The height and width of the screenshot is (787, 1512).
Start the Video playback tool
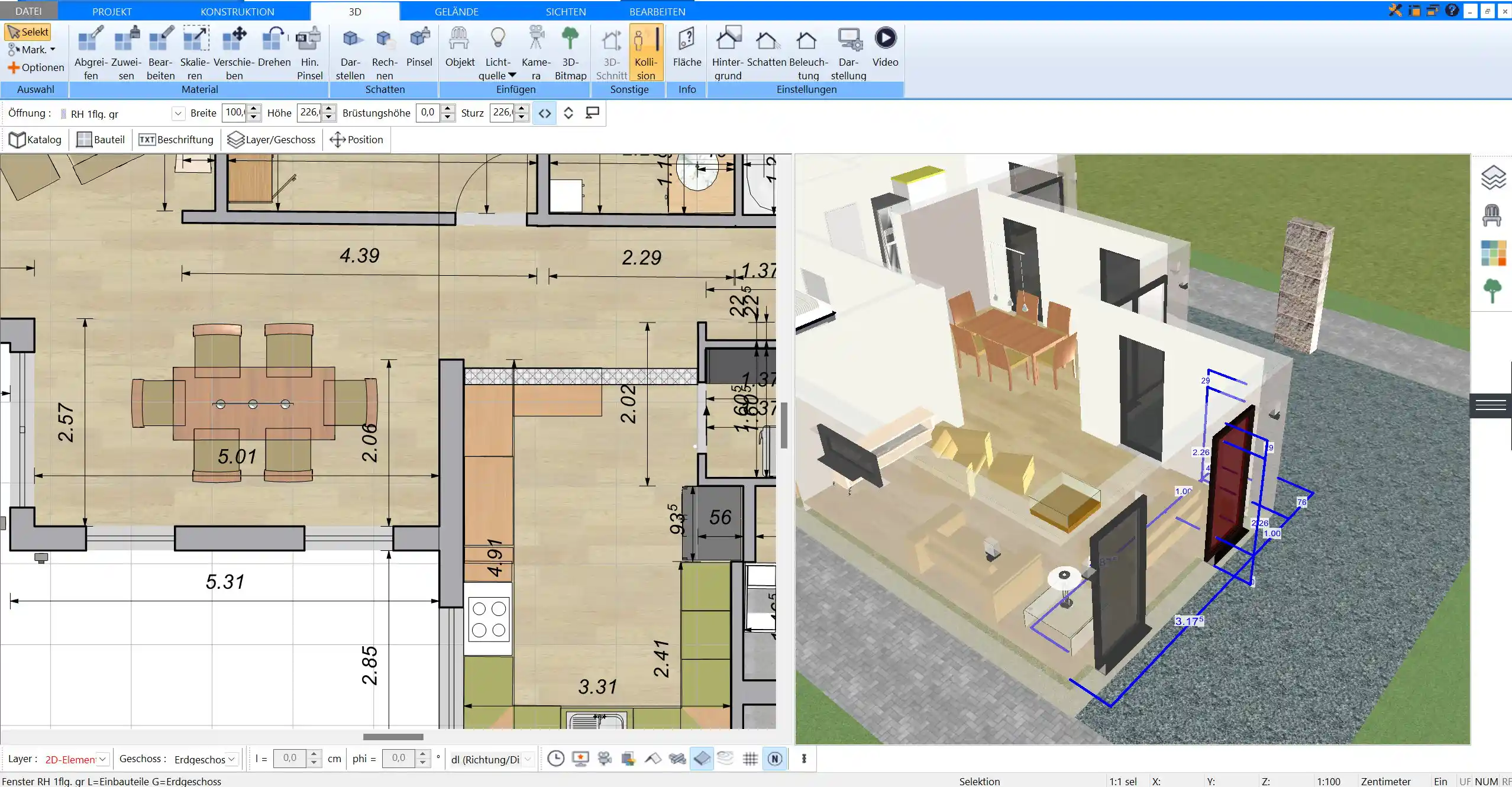point(885,47)
